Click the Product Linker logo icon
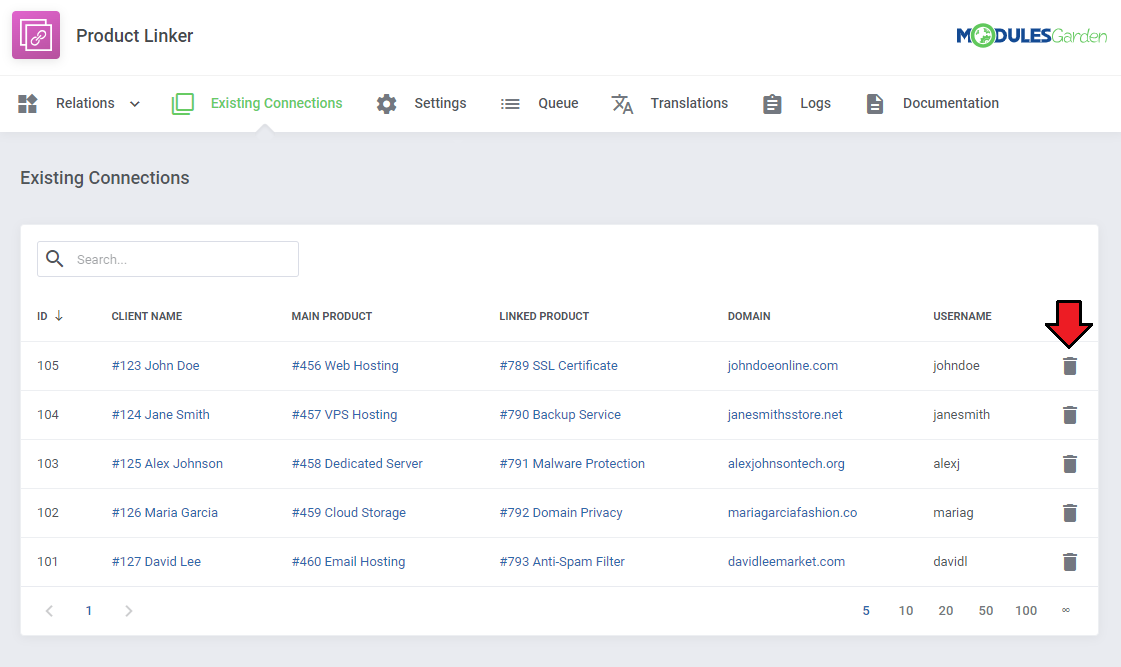This screenshot has width=1121, height=667. click(x=36, y=35)
